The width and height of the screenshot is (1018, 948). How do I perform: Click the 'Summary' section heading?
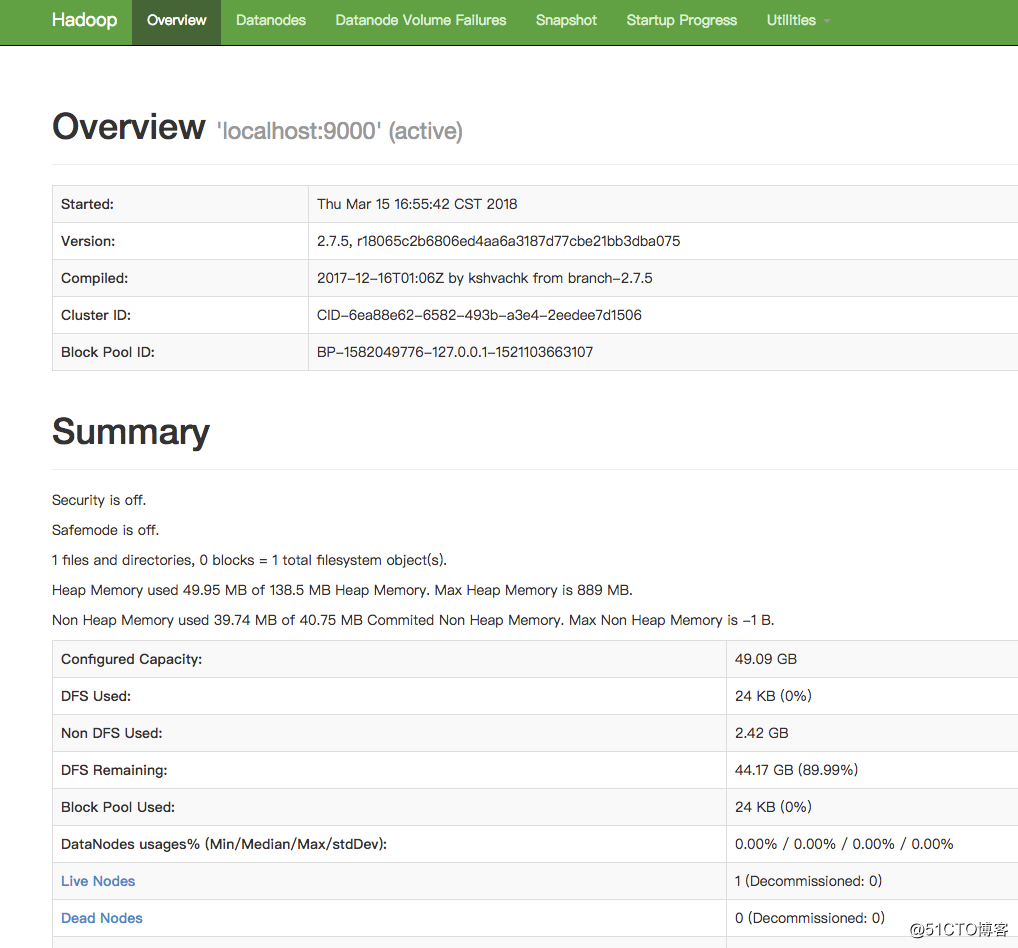(131, 432)
